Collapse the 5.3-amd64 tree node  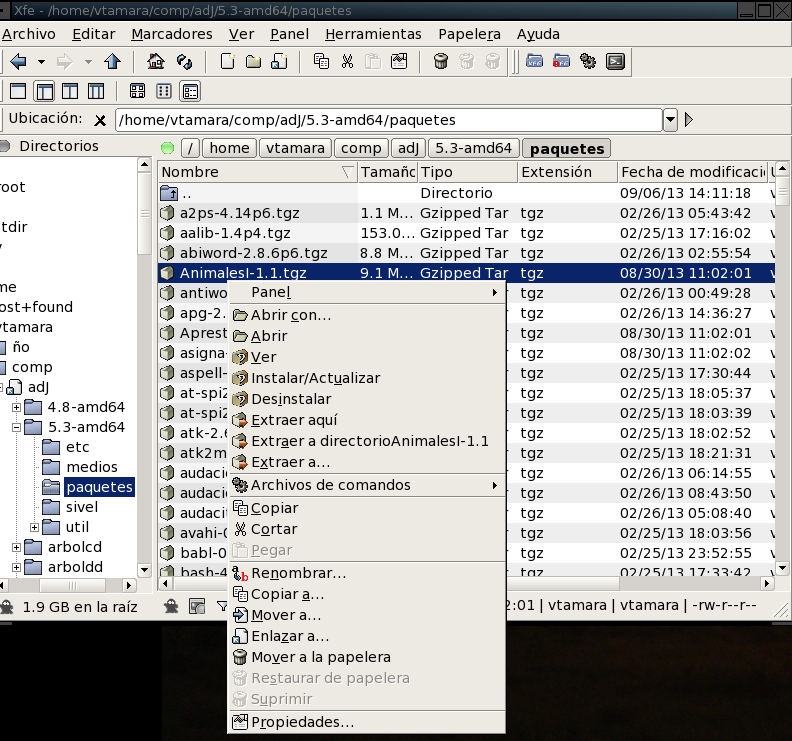click(x=17, y=427)
